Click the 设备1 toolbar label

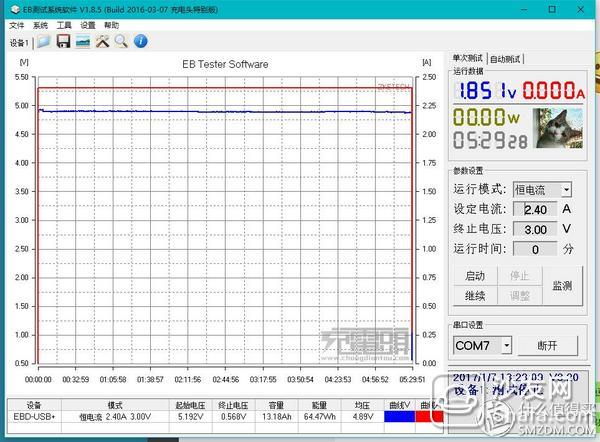pyautogui.click(x=19, y=43)
